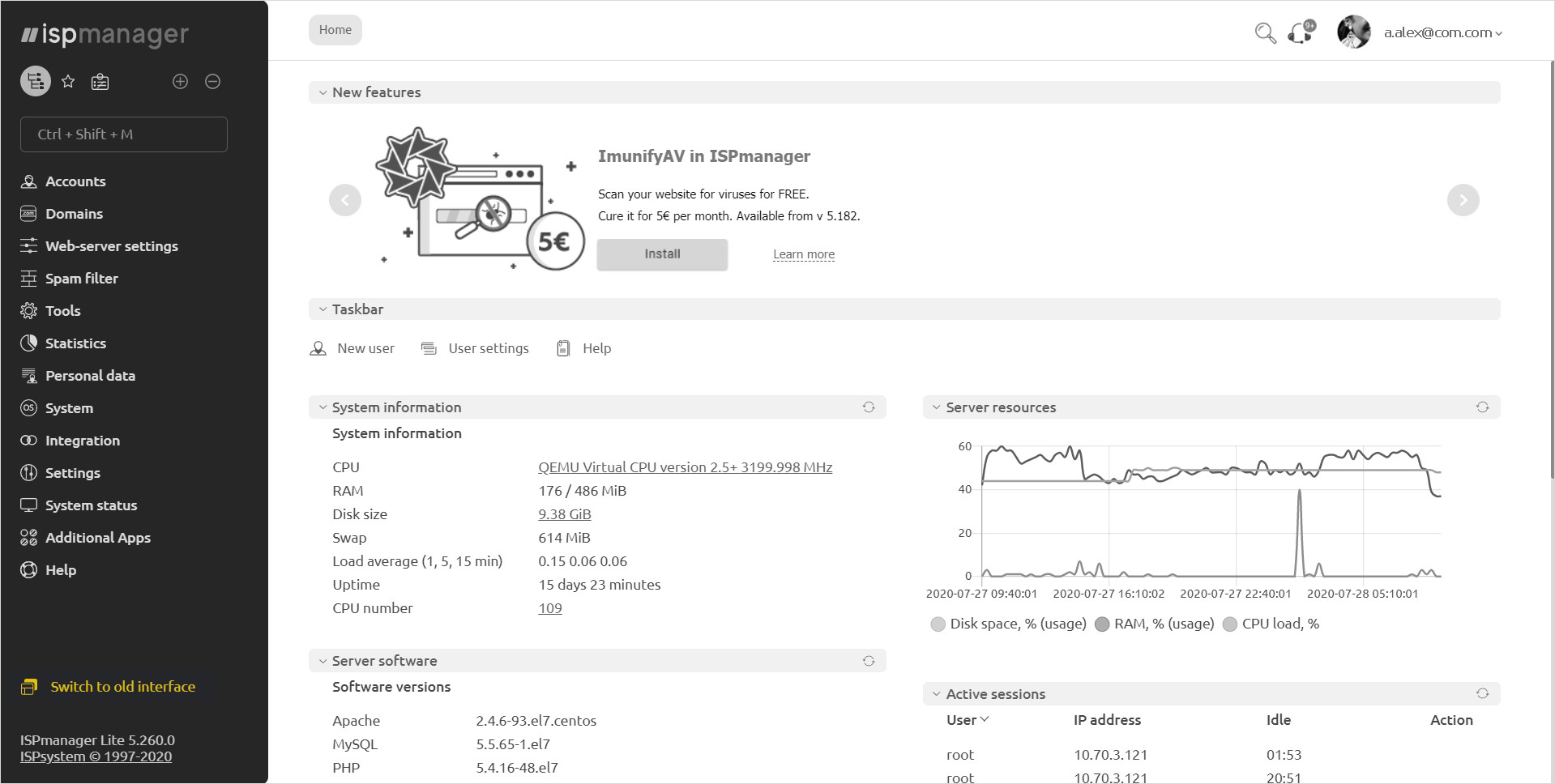1555x784 pixels.
Task: Click the ispmanager logo
Action: [x=105, y=35]
